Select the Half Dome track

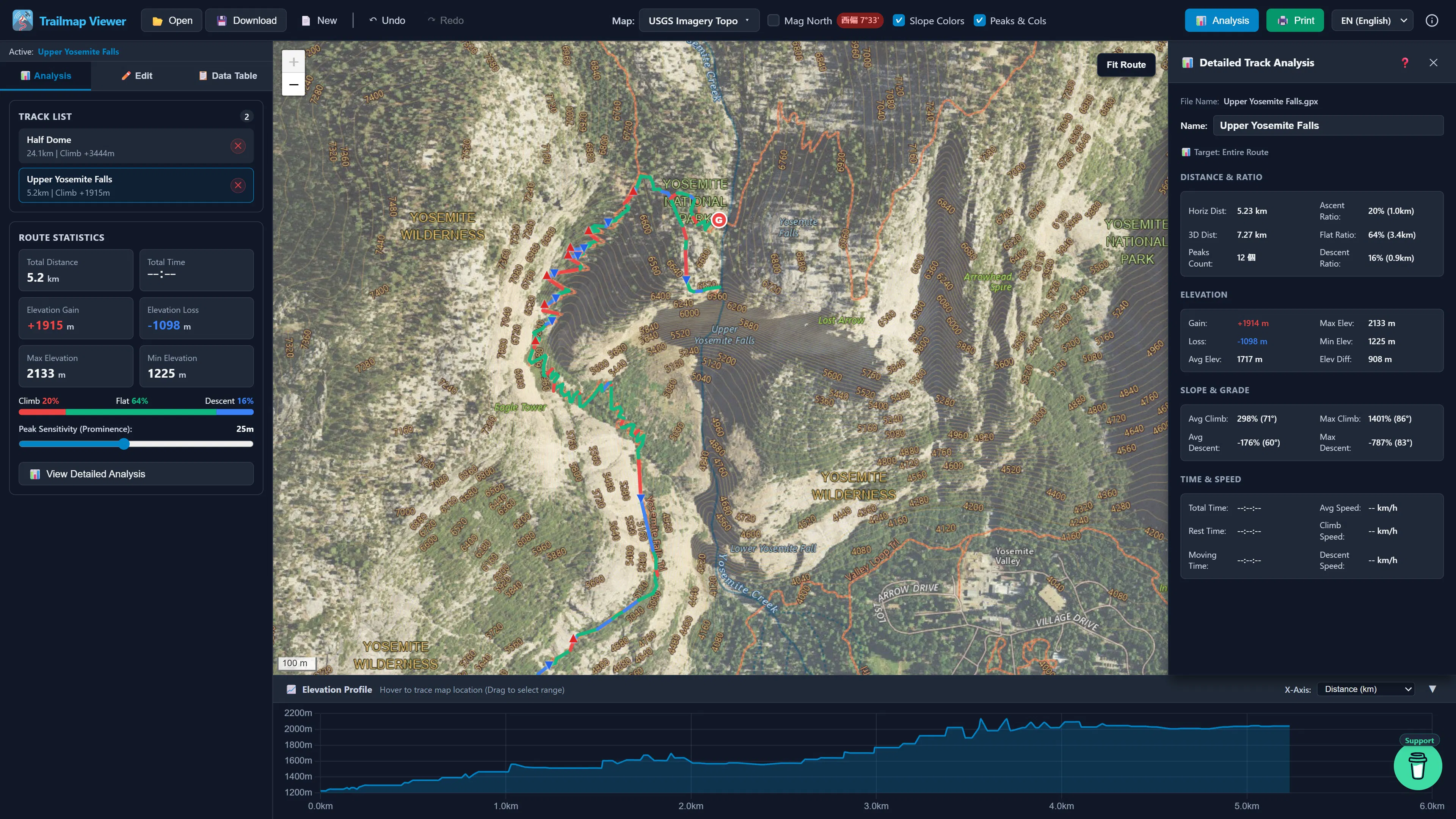pyautogui.click(x=136, y=146)
